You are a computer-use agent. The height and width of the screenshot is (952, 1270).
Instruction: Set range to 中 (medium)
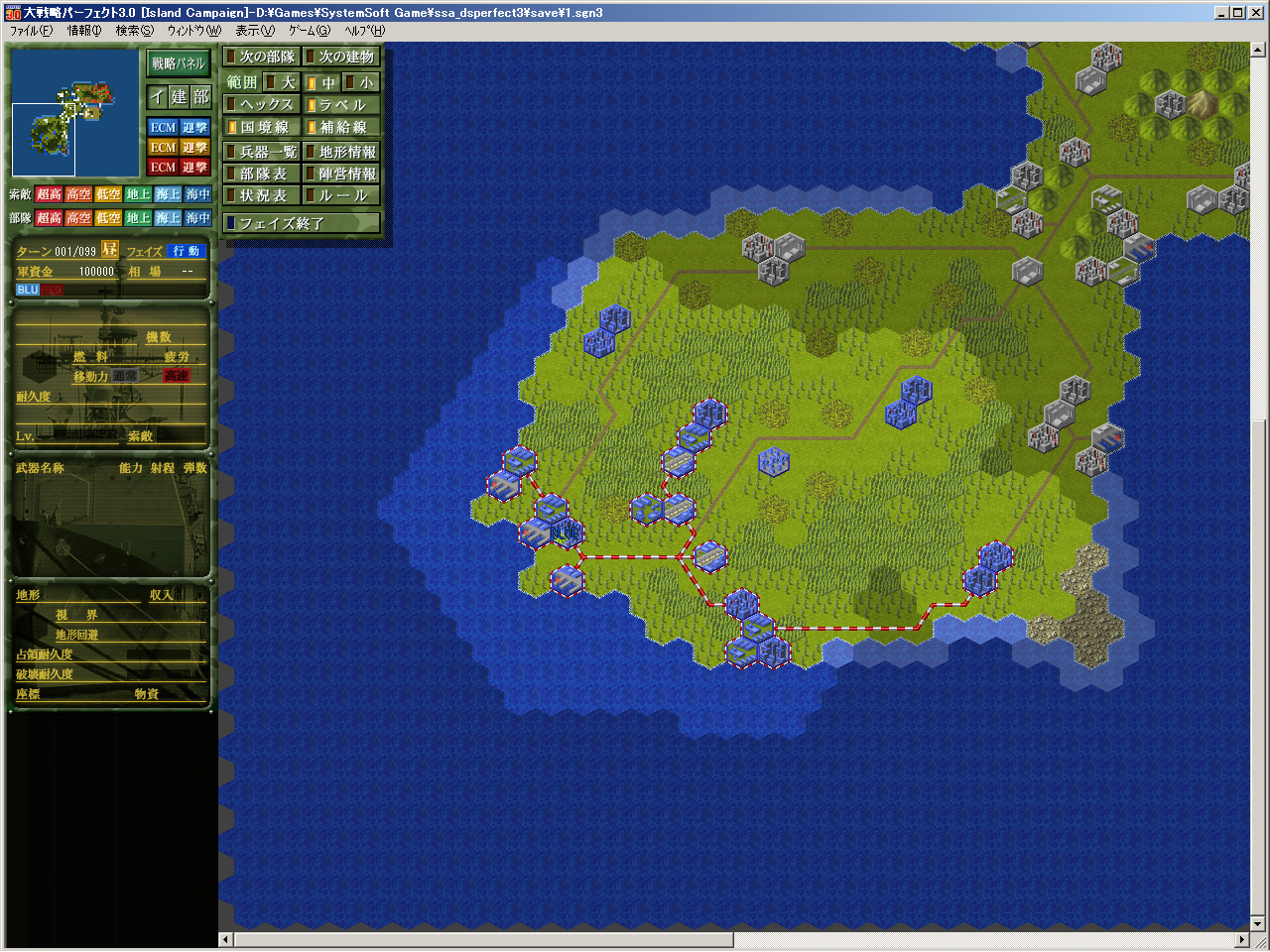(321, 82)
